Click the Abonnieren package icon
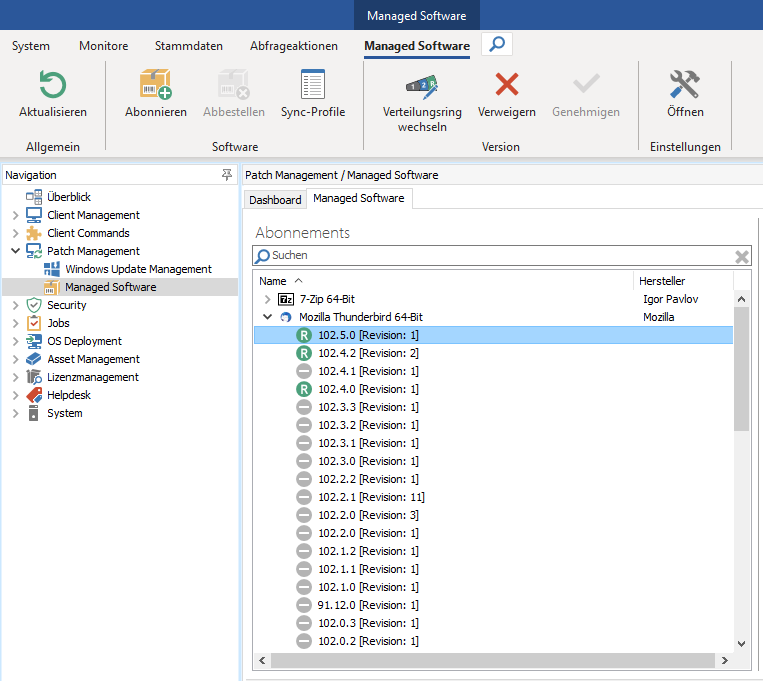 155,84
